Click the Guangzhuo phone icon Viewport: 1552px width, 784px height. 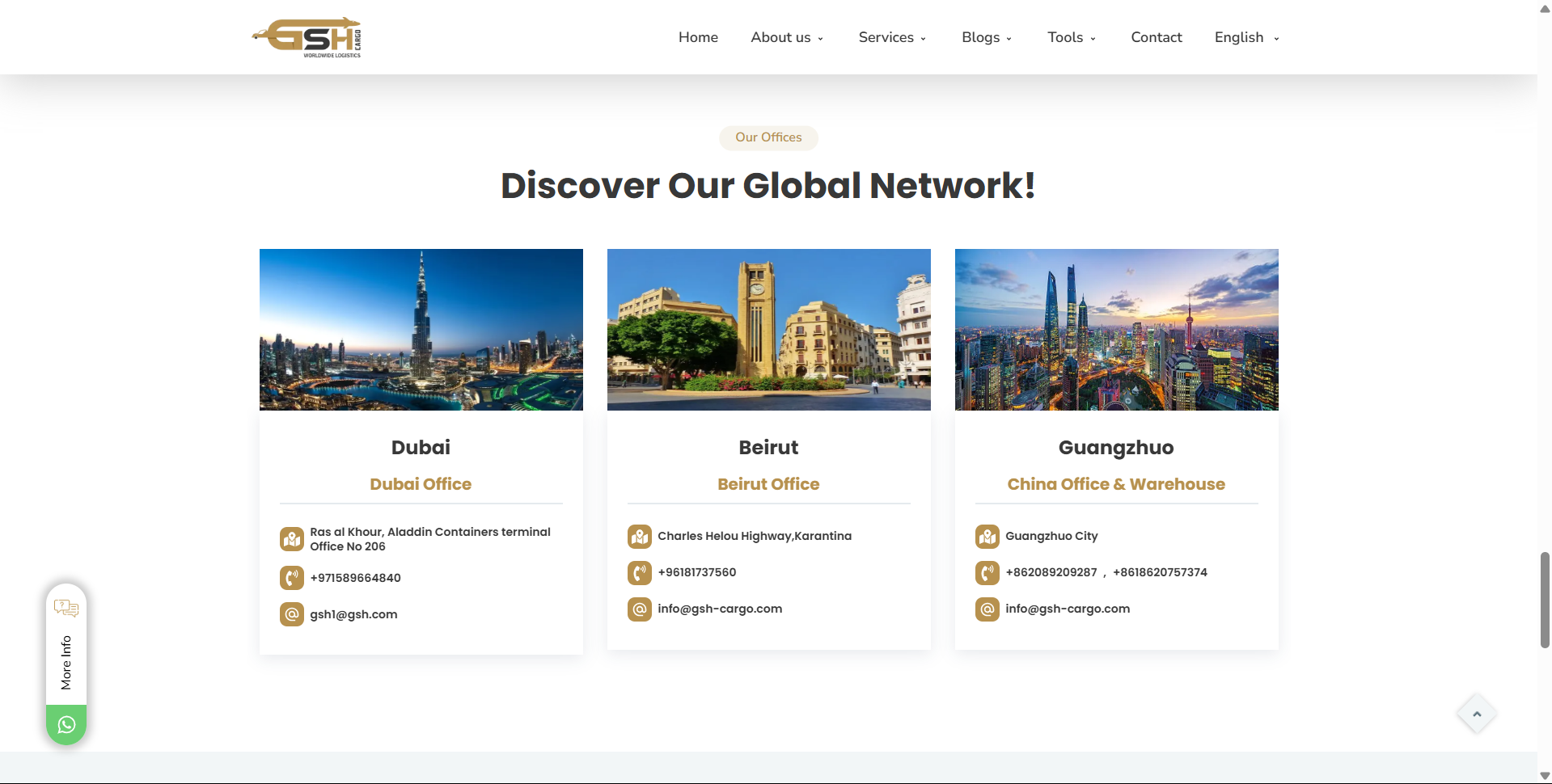click(x=987, y=573)
